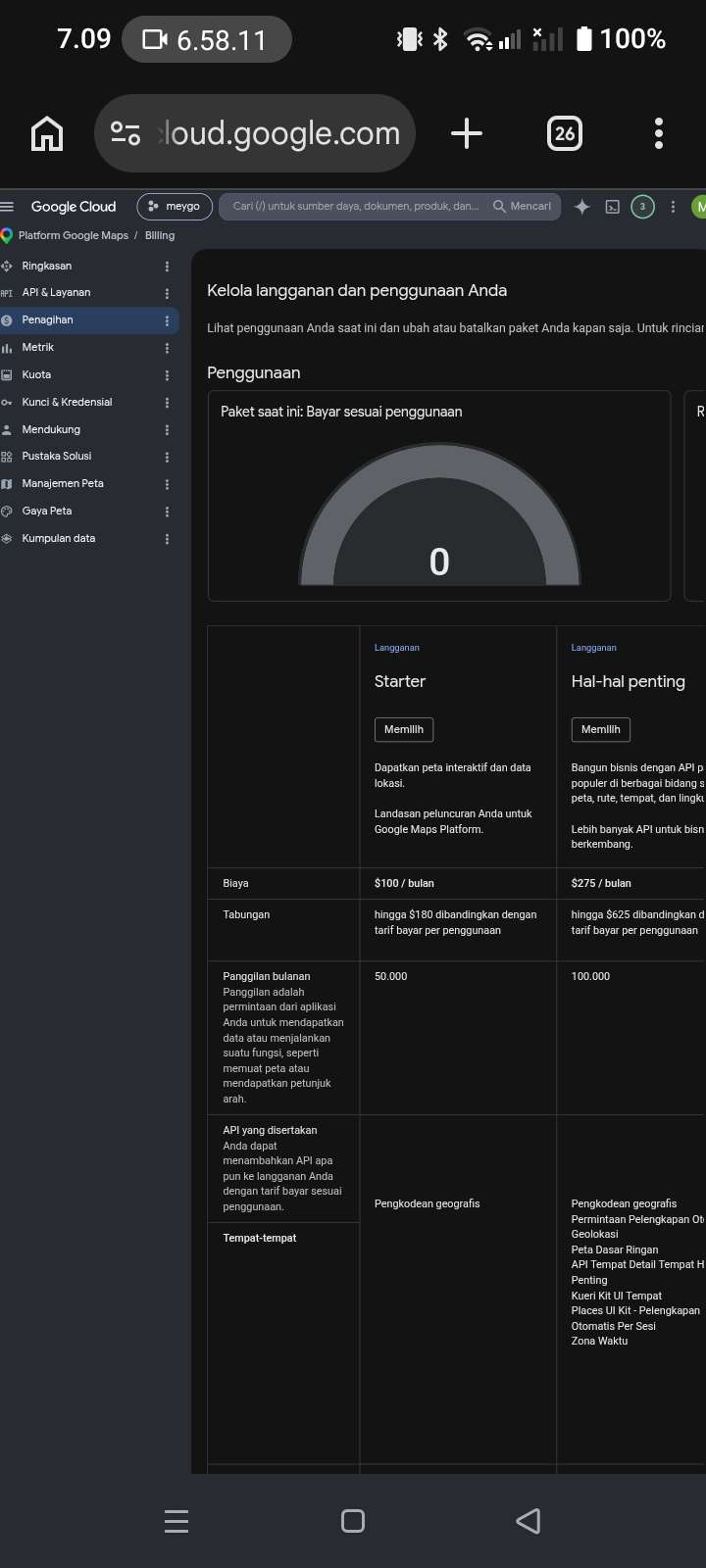
Task: Open Gaya Peta in the sidebar
Action: pos(47,511)
